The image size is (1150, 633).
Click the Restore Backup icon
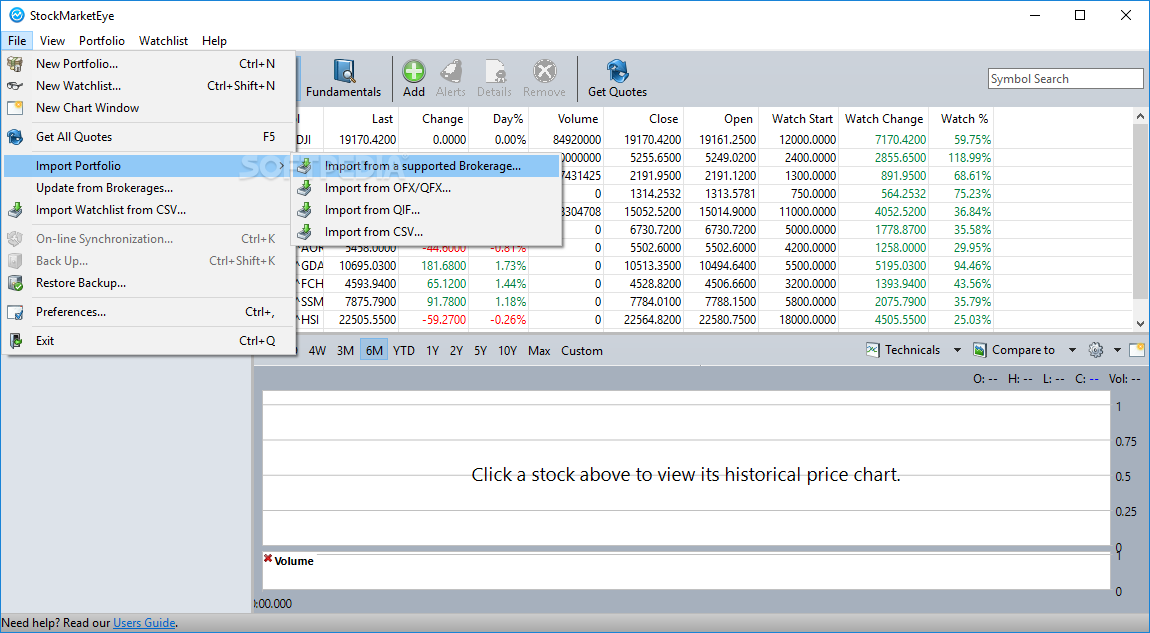tap(15, 283)
